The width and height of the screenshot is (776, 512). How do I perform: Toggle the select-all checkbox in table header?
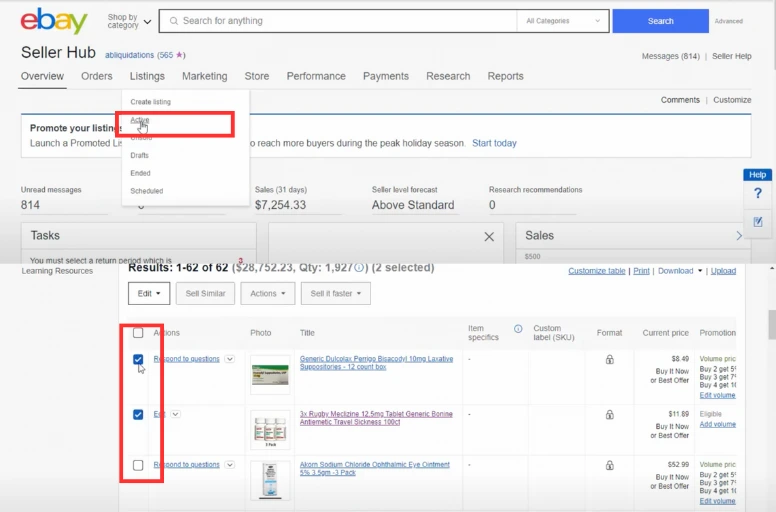point(138,333)
